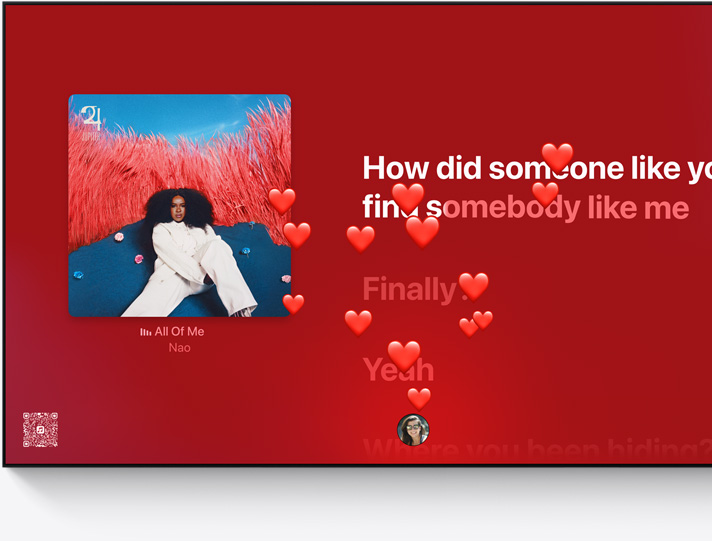Tap the heart directly above the profile avatar
Image resolution: width=712 pixels, height=541 pixels.
tap(419, 399)
